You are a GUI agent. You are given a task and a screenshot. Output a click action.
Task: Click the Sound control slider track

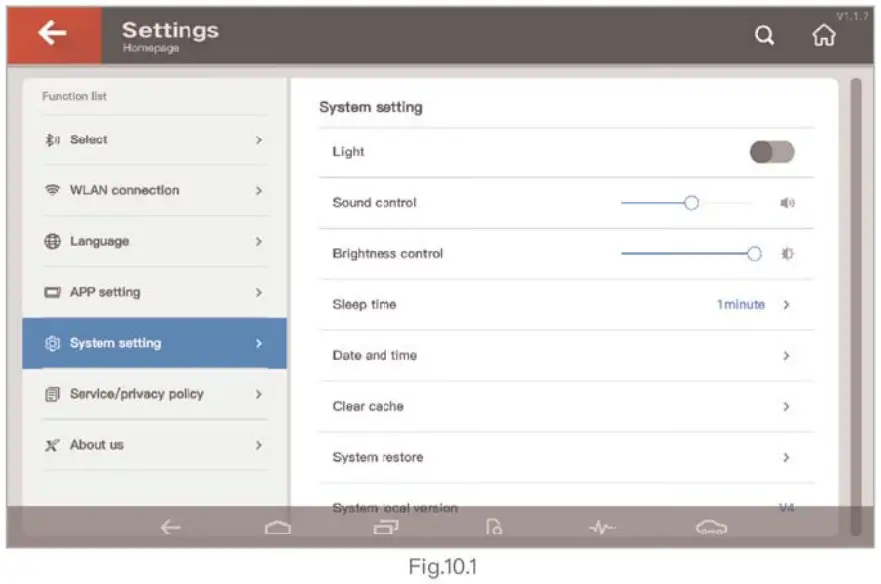pos(688,203)
